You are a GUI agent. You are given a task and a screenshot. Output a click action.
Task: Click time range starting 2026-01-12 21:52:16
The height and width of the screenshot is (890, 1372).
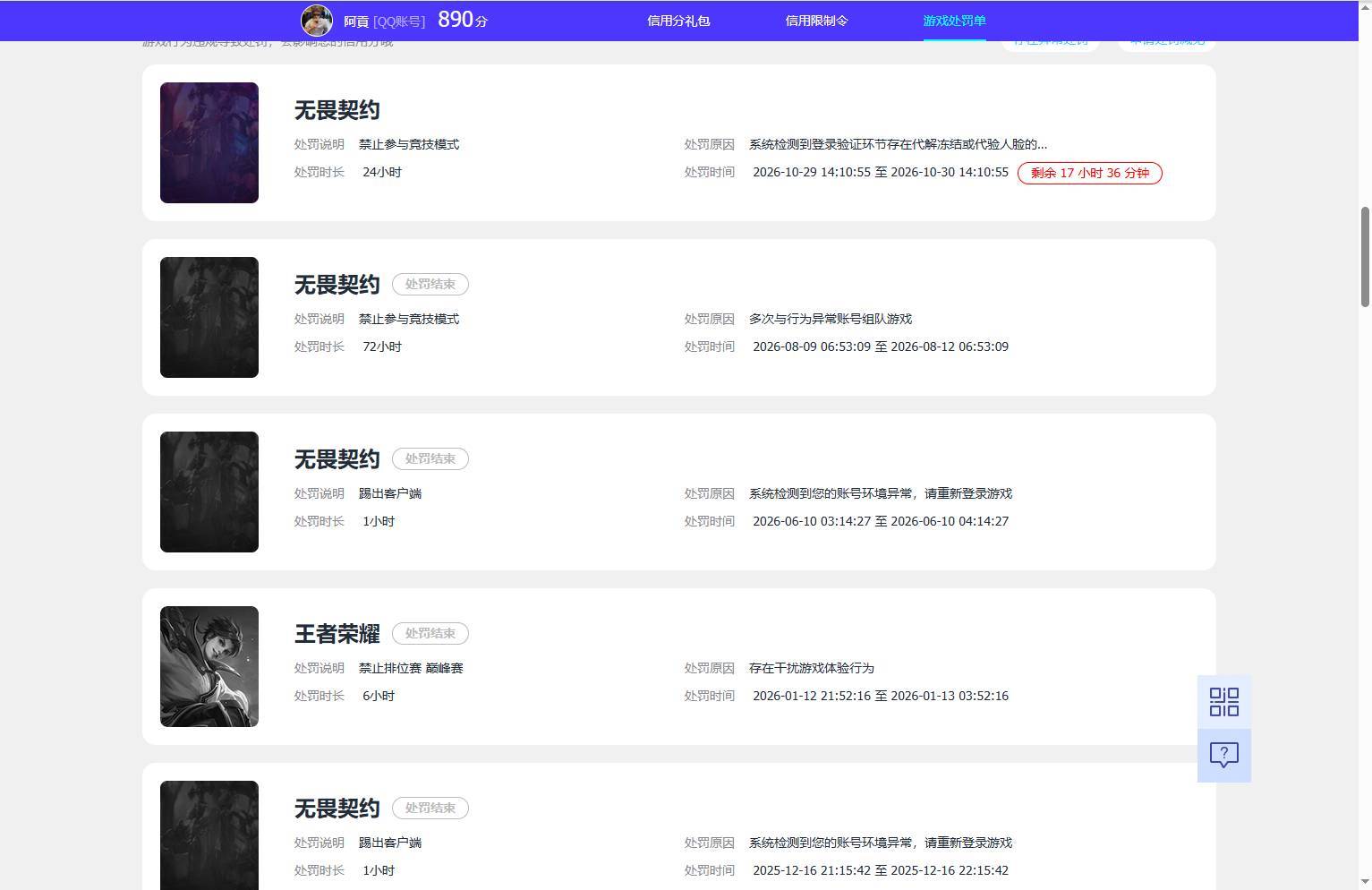881,696
